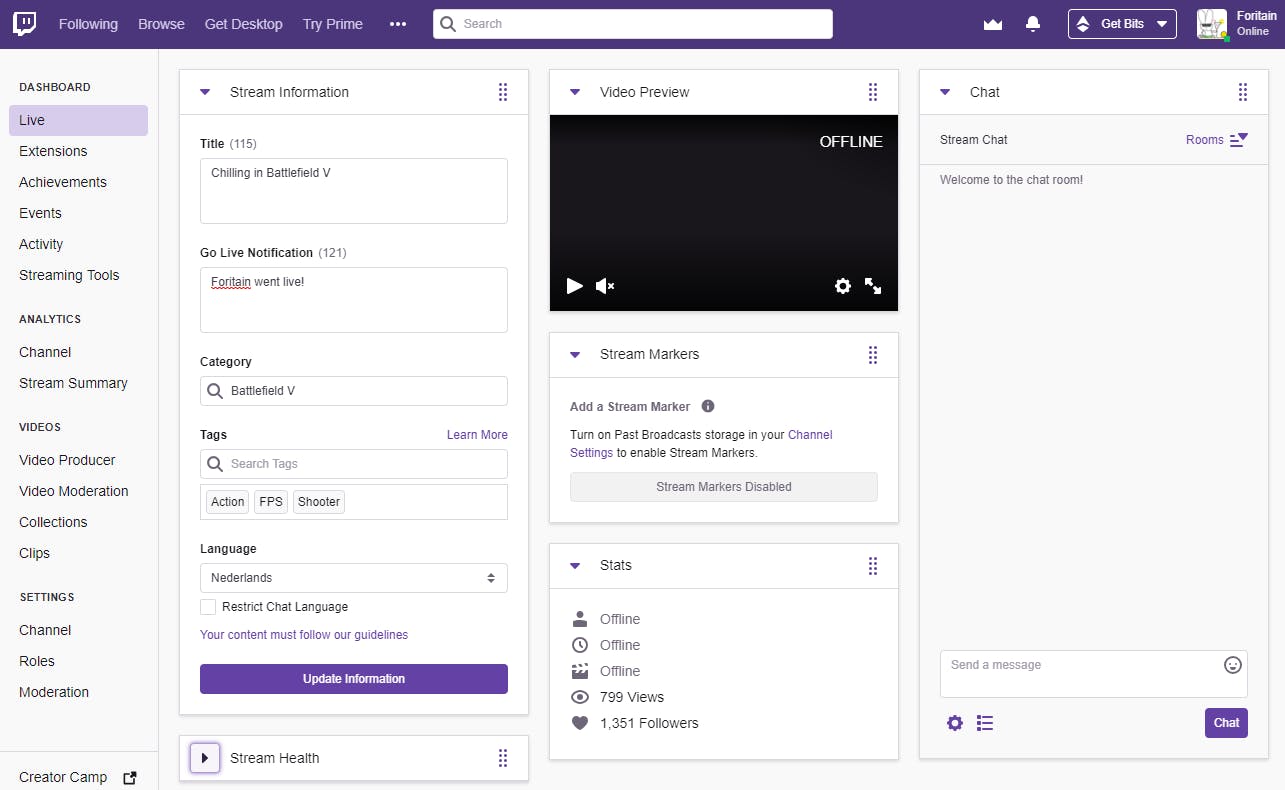Click the Stream Markers panel grip icon
The image size is (1285, 790).
pos(873,354)
